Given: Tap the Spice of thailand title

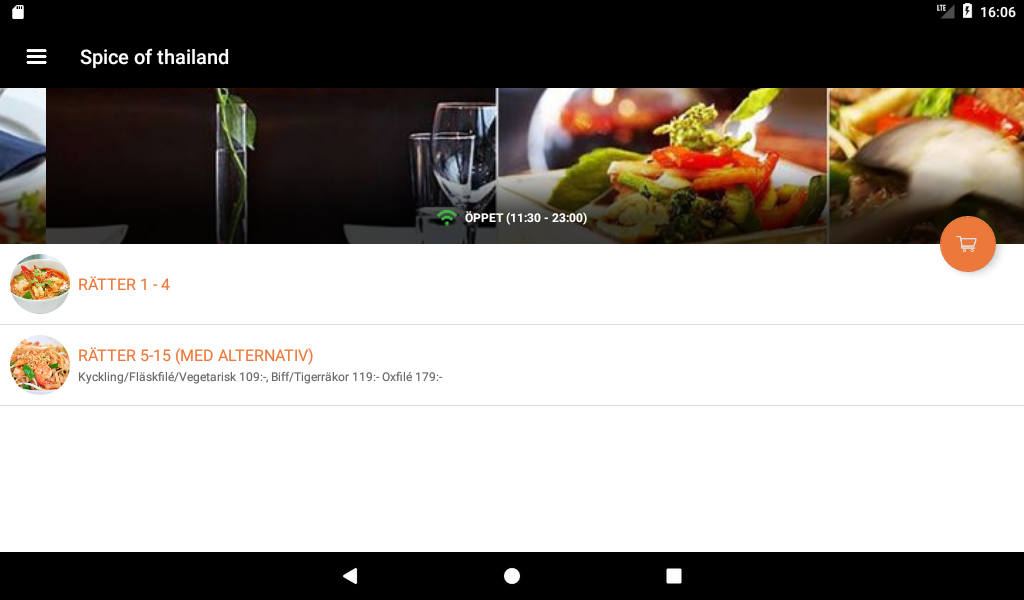Looking at the screenshot, I should tap(154, 57).
